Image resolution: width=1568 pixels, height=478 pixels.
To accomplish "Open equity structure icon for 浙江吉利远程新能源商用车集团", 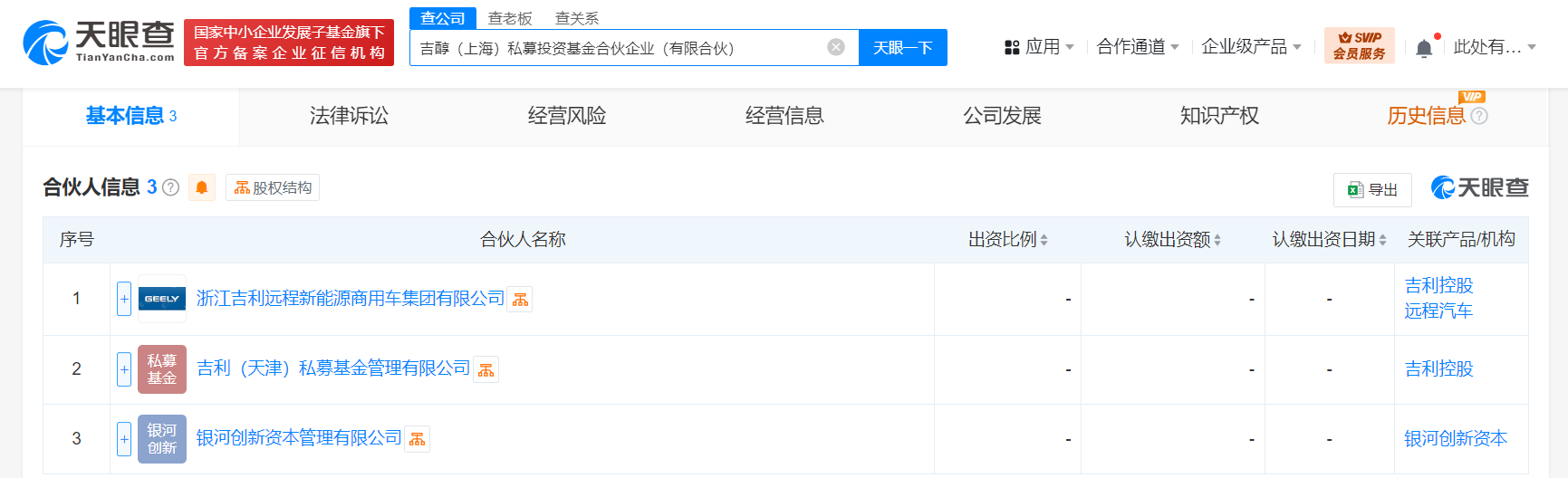I will coord(520,300).
